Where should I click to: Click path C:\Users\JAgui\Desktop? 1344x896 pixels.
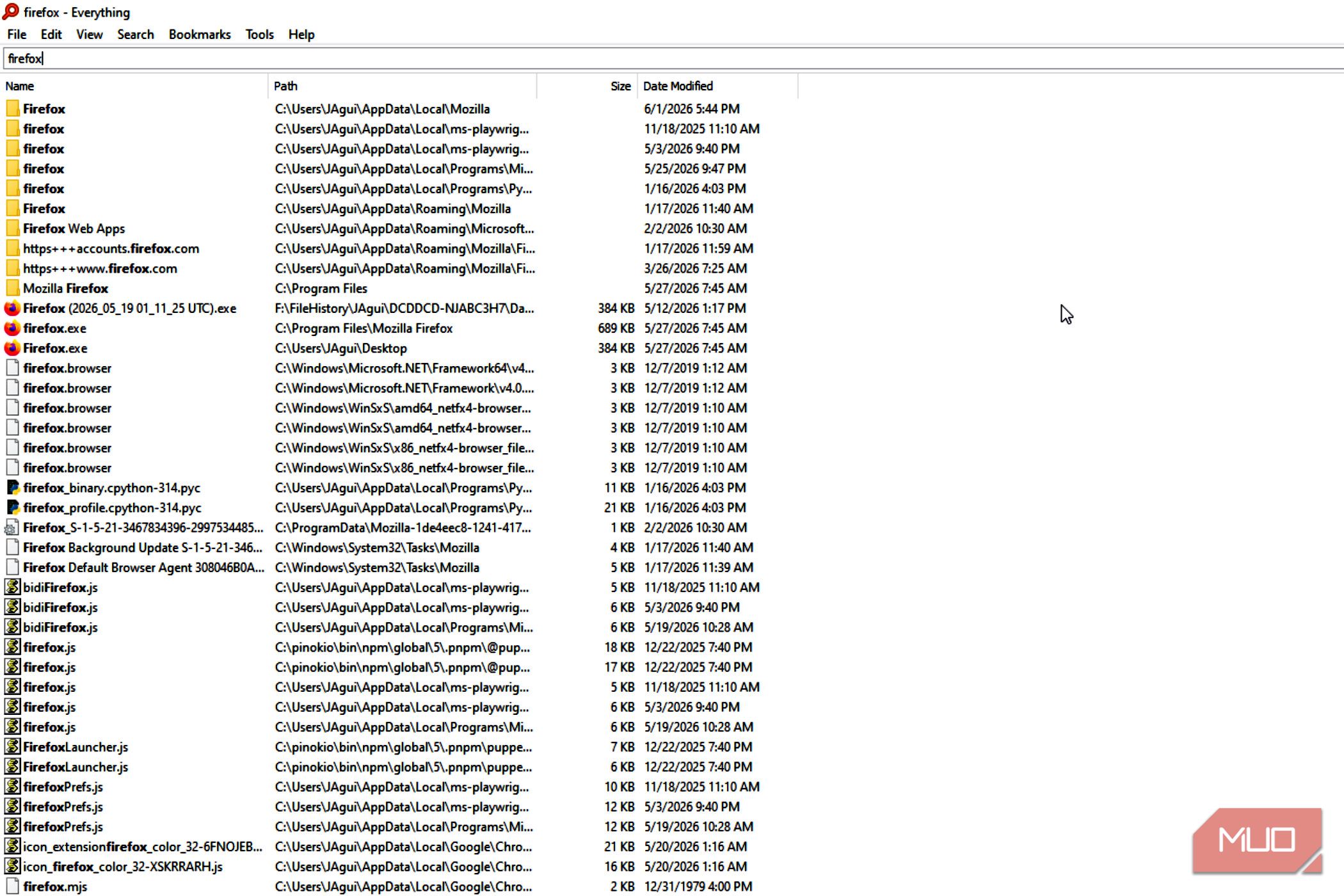(x=341, y=348)
